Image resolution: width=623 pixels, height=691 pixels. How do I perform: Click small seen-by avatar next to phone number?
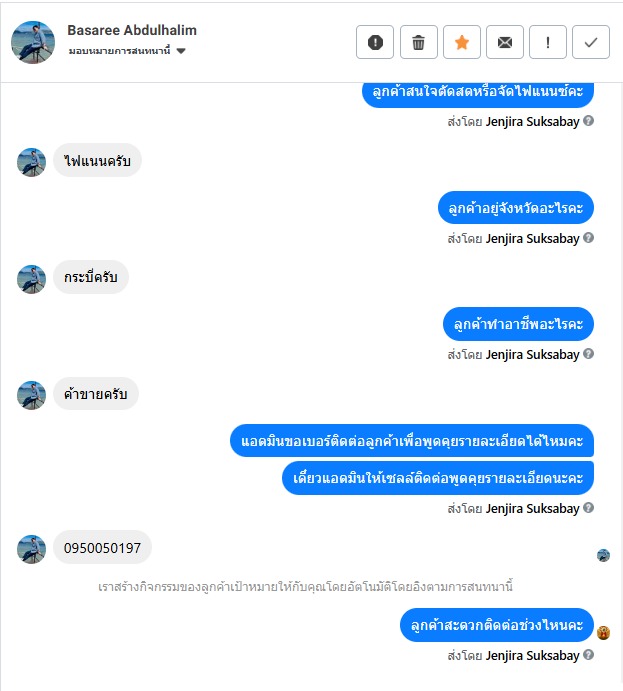click(603, 555)
